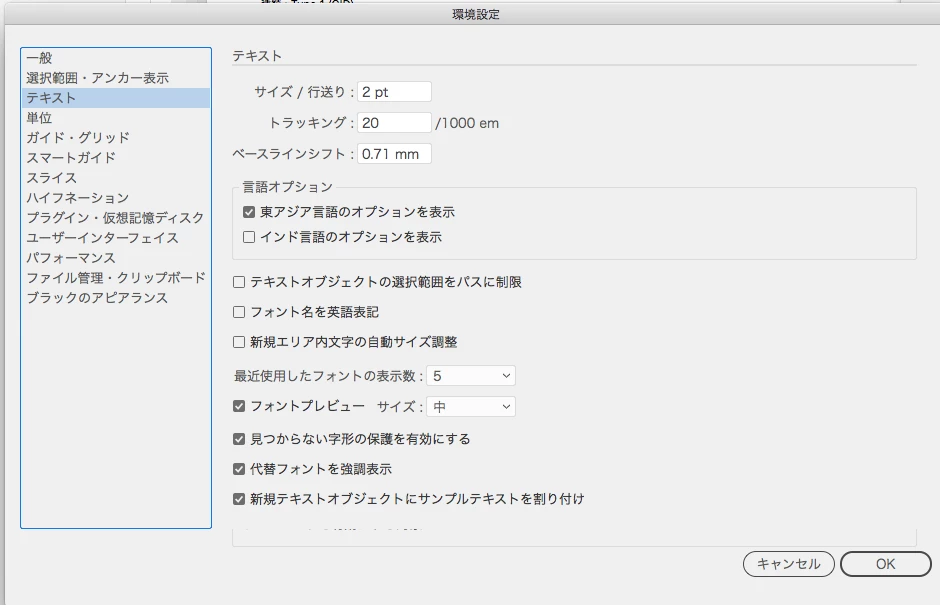
Task: Click the 言語オプション group label
Action: point(287,187)
